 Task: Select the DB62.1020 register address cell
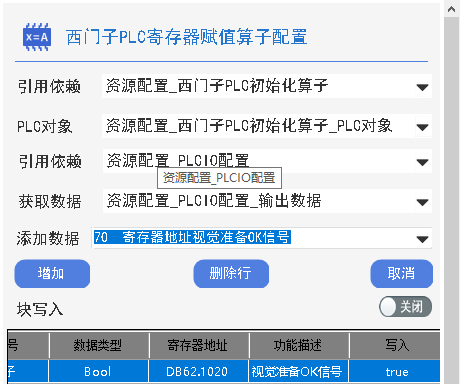coord(199,371)
